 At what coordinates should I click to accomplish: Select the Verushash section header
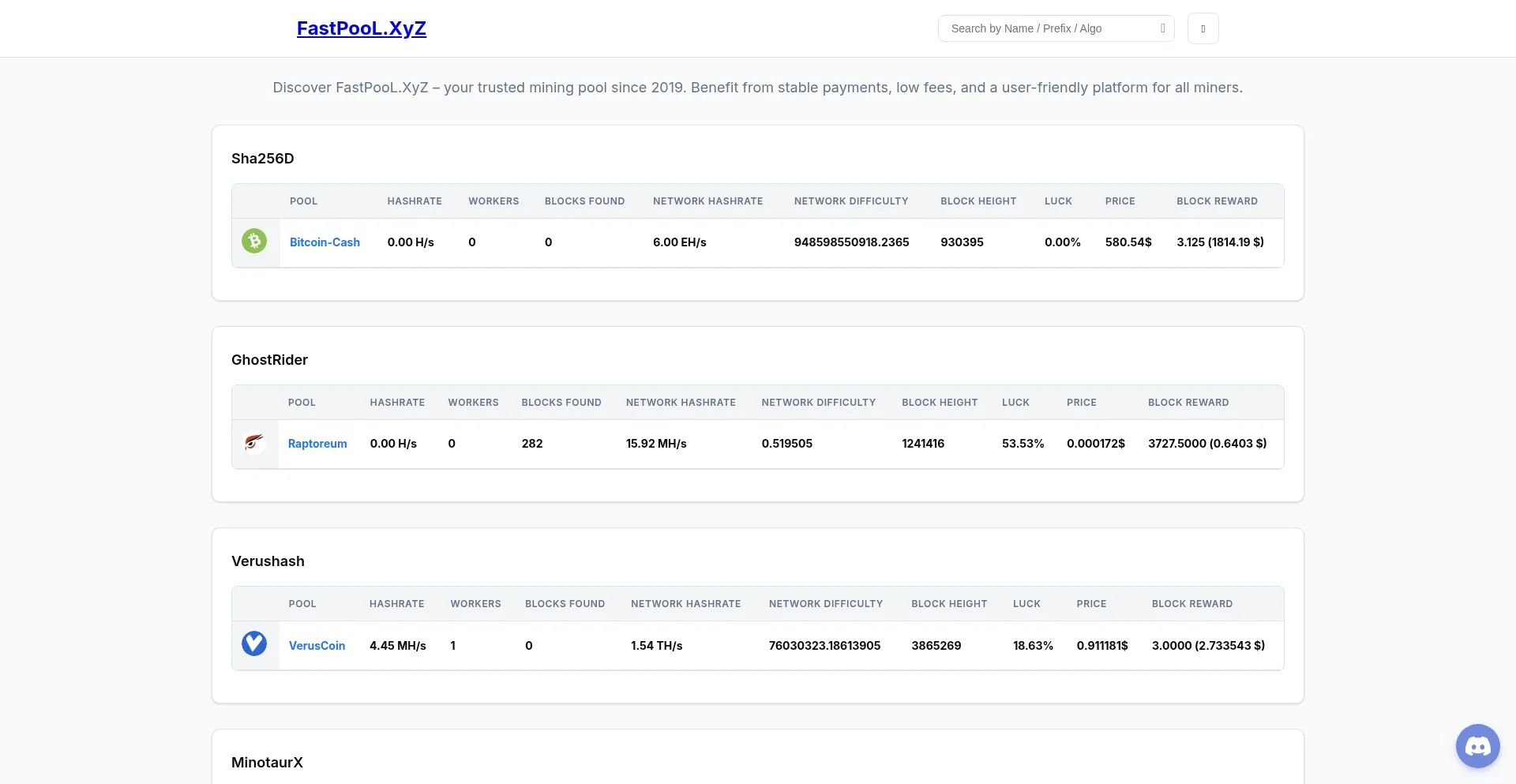268,561
